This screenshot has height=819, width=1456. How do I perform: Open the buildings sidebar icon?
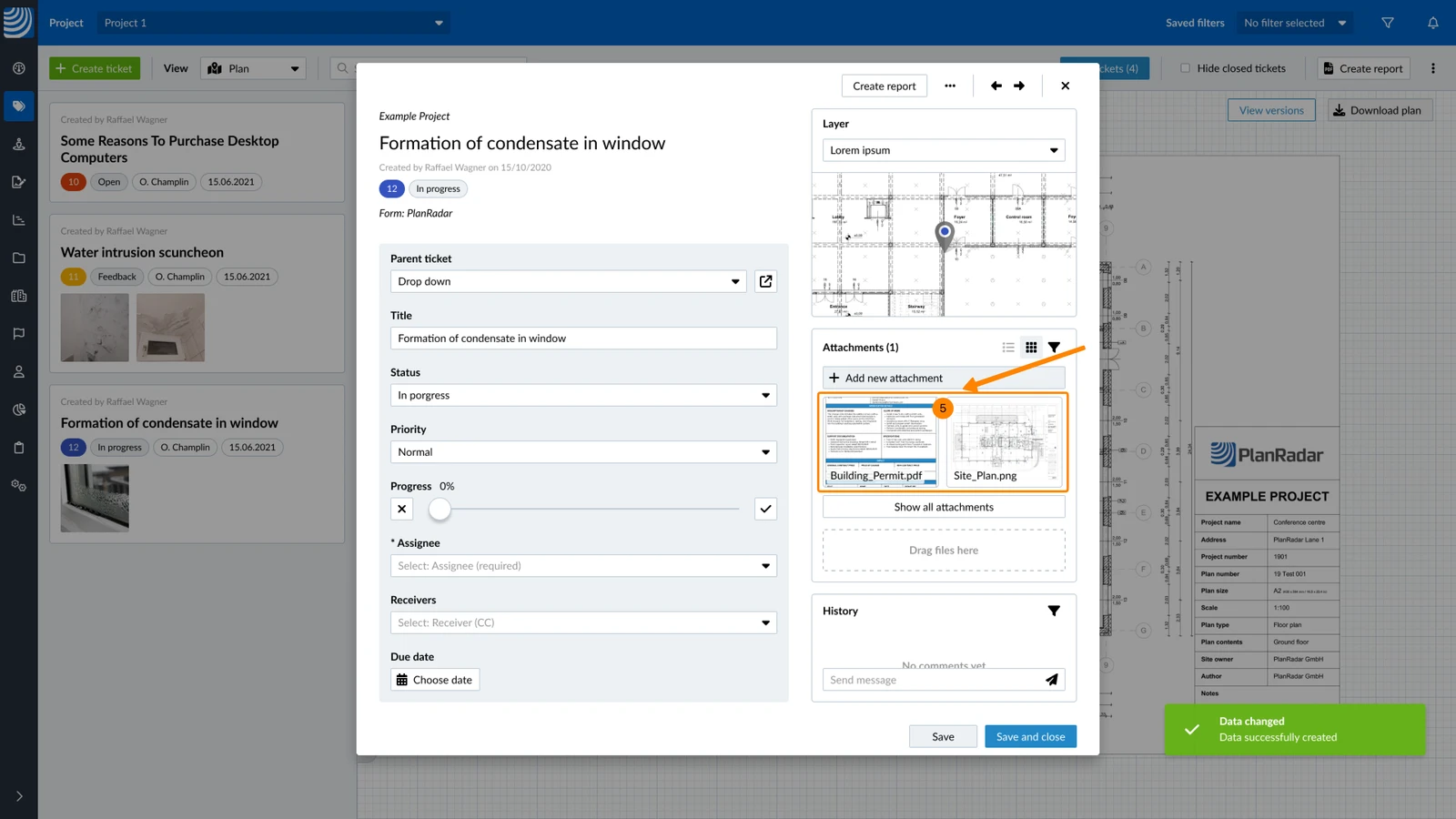18,296
